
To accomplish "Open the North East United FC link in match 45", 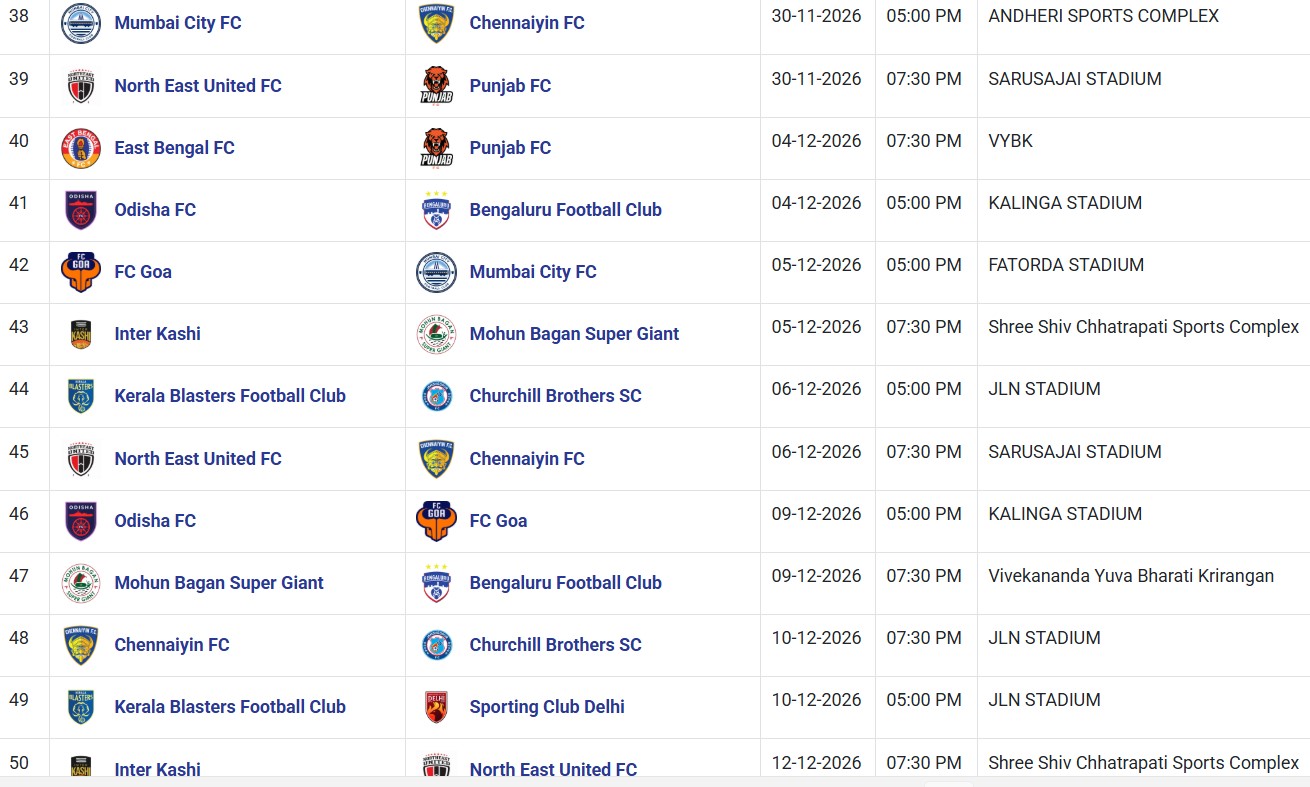I will (198, 459).
